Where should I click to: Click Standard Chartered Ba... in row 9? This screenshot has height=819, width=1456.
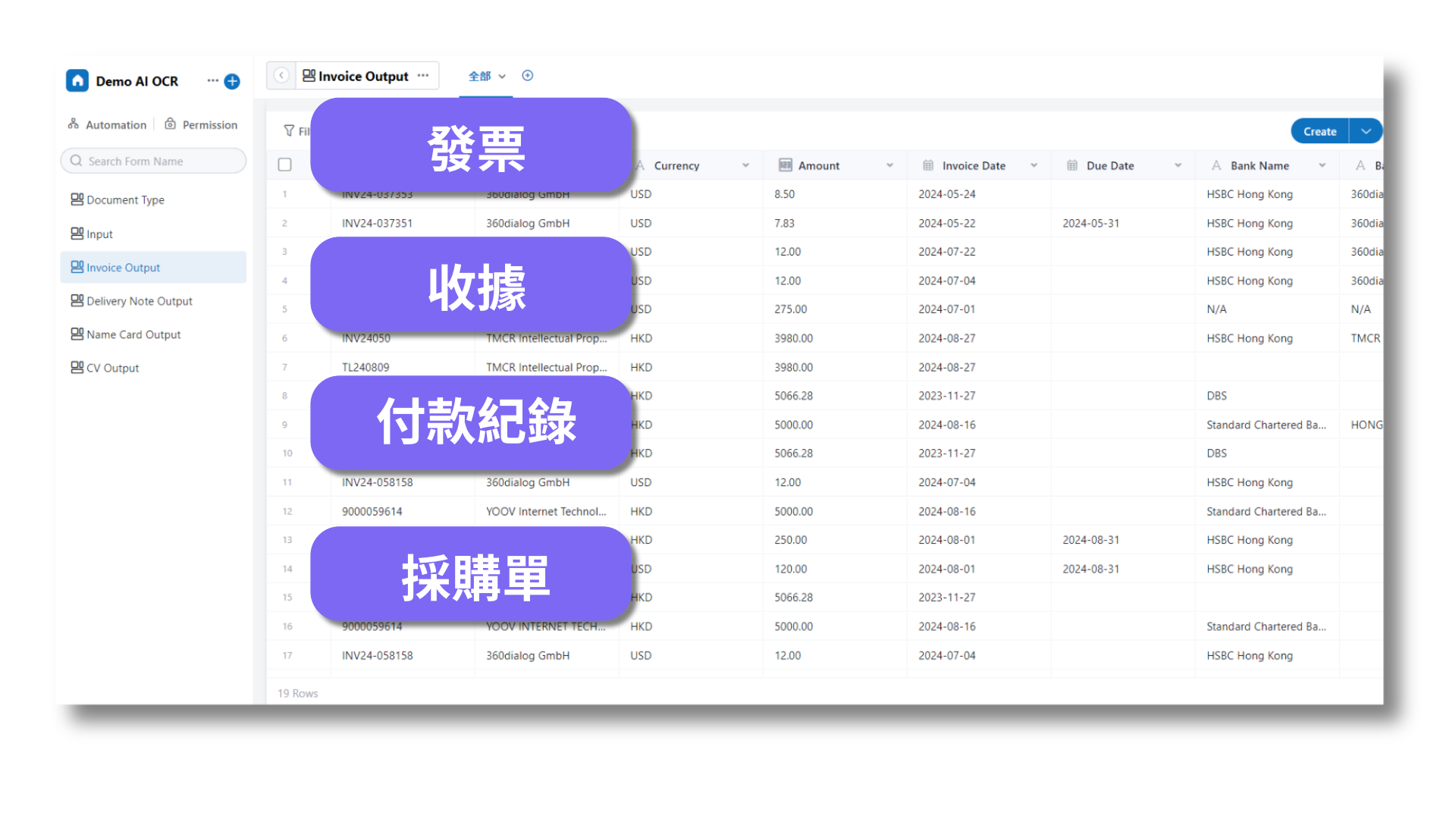click(1266, 425)
